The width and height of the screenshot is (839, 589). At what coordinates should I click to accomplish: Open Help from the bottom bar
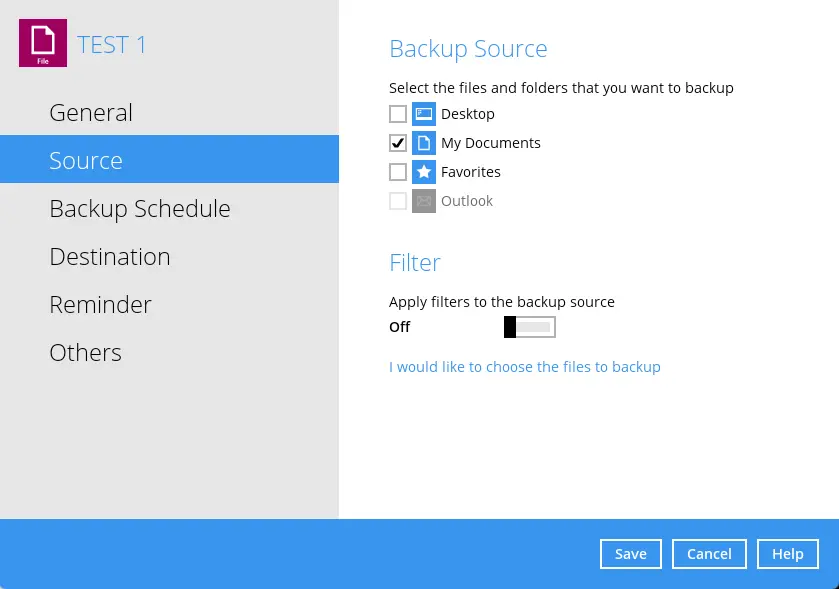tap(787, 553)
